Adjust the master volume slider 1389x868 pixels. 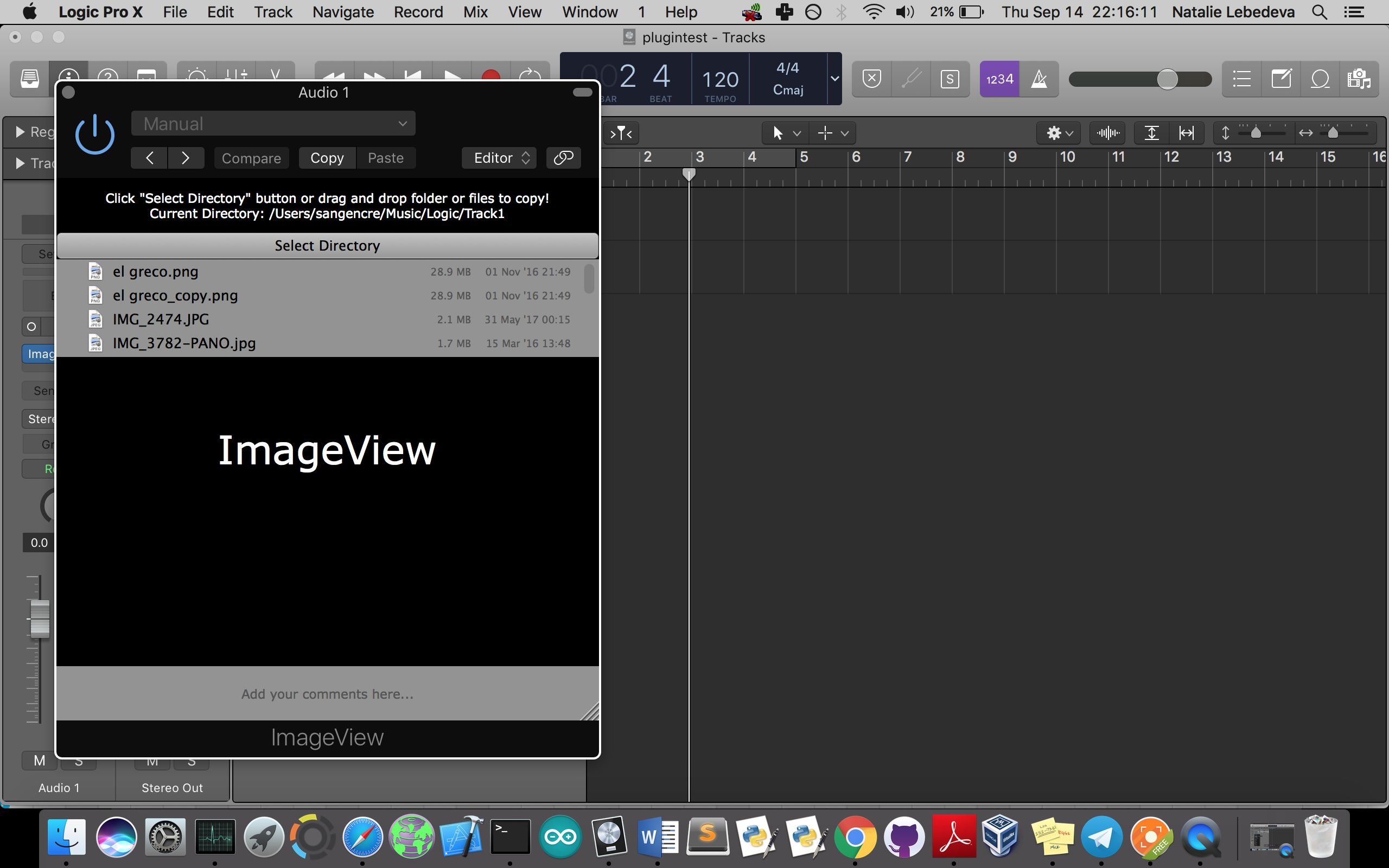[1167, 79]
